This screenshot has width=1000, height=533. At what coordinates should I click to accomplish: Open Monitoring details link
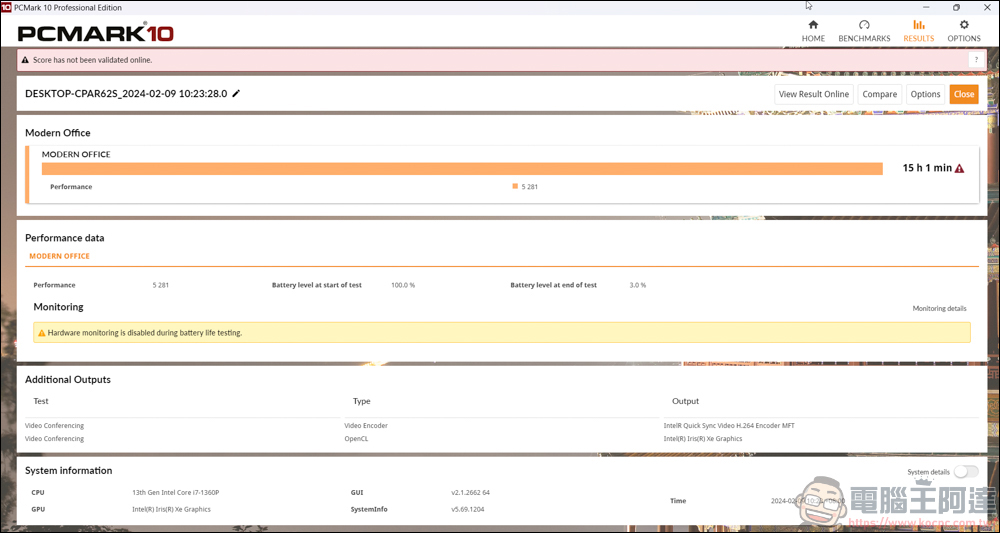click(939, 309)
